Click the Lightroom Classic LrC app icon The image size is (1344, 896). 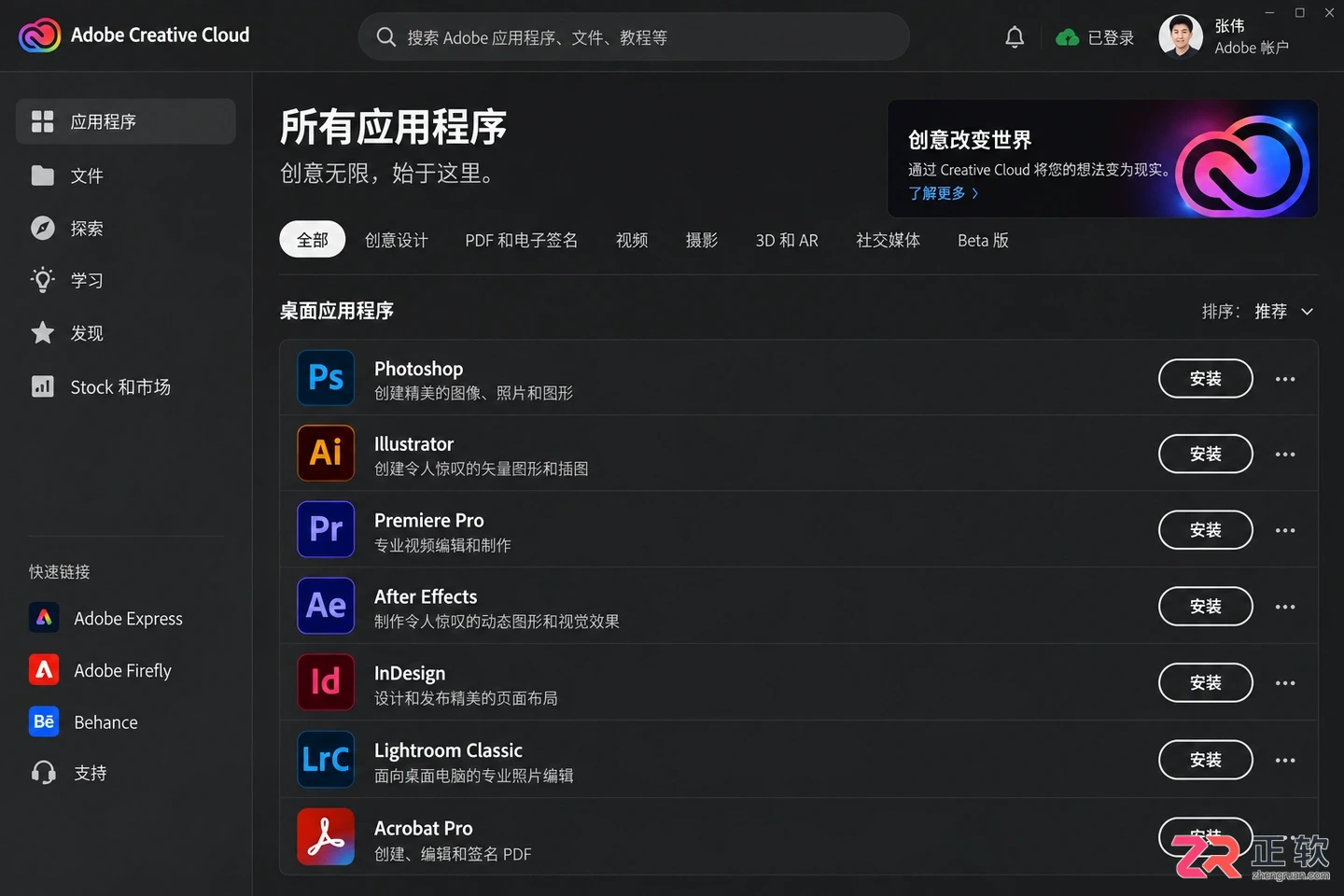click(x=326, y=760)
